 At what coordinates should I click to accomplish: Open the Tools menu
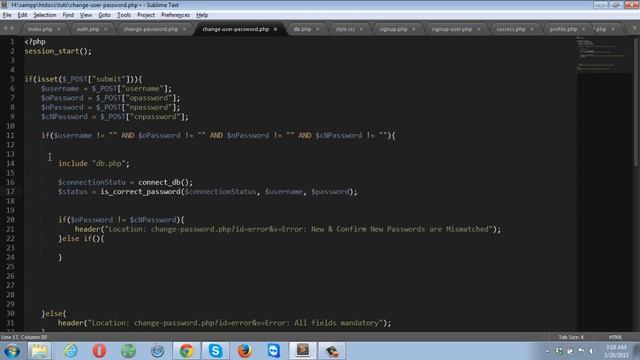click(124, 15)
